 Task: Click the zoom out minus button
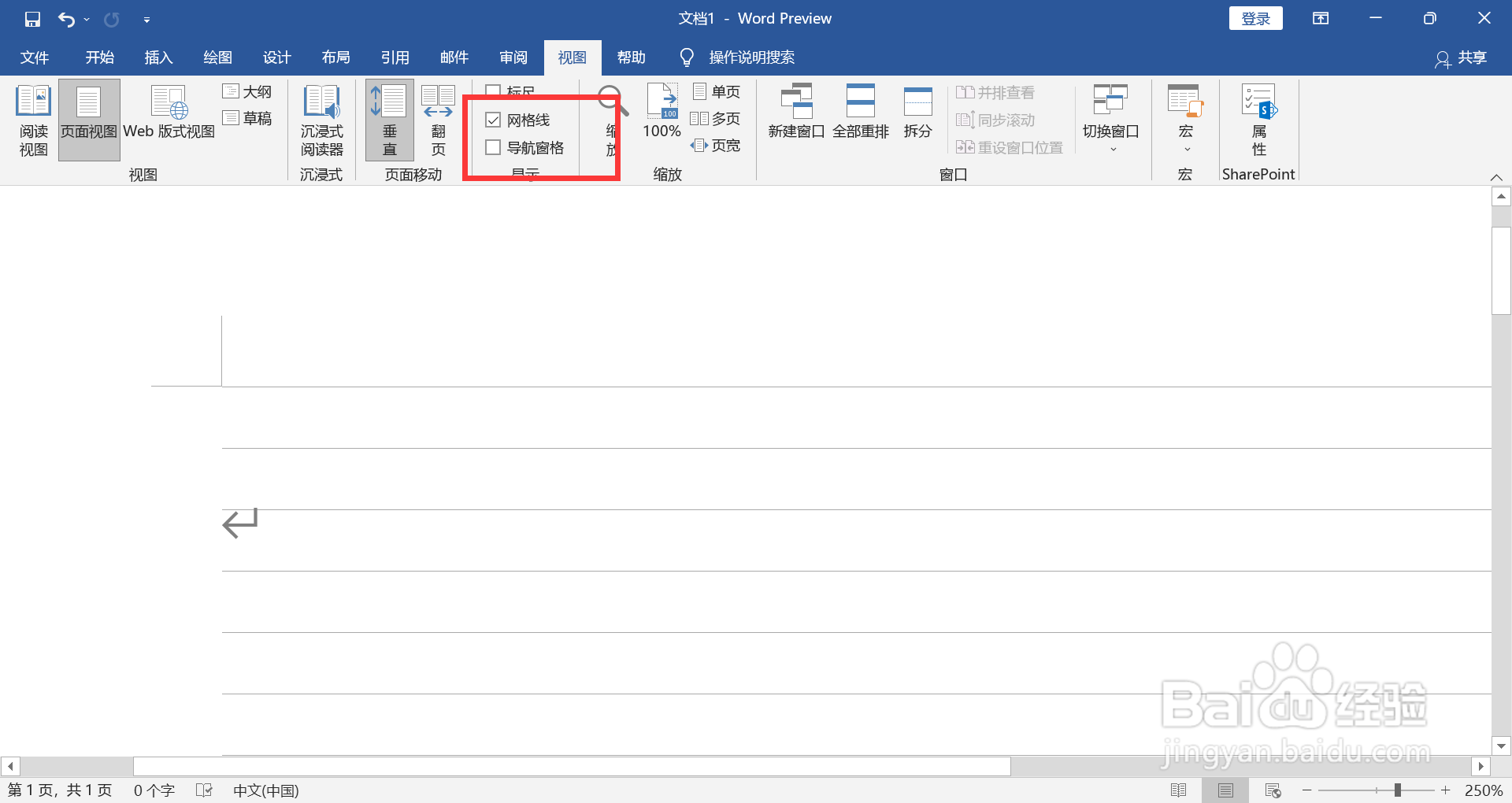pos(1307,790)
